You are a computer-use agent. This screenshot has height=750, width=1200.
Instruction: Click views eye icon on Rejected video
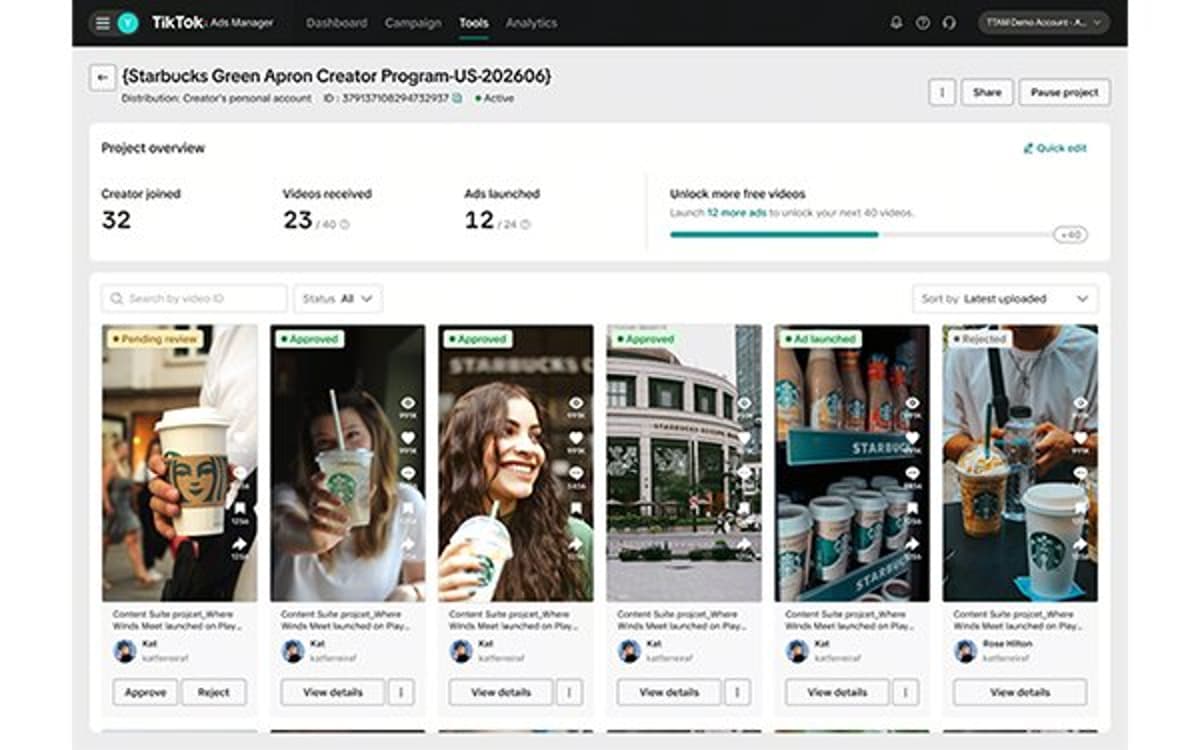1080,403
